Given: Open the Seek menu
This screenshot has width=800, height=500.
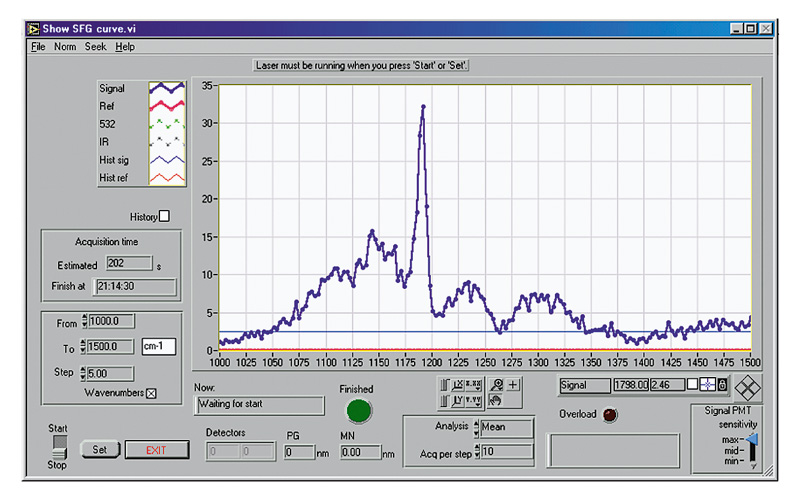Looking at the screenshot, I should point(95,46).
